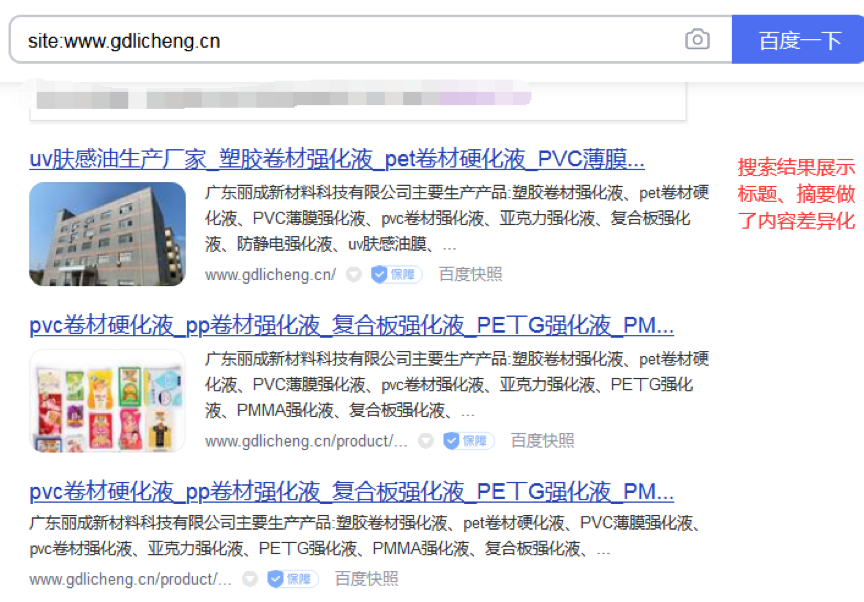Click the 保障 shield badge in second result

point(468,441)
